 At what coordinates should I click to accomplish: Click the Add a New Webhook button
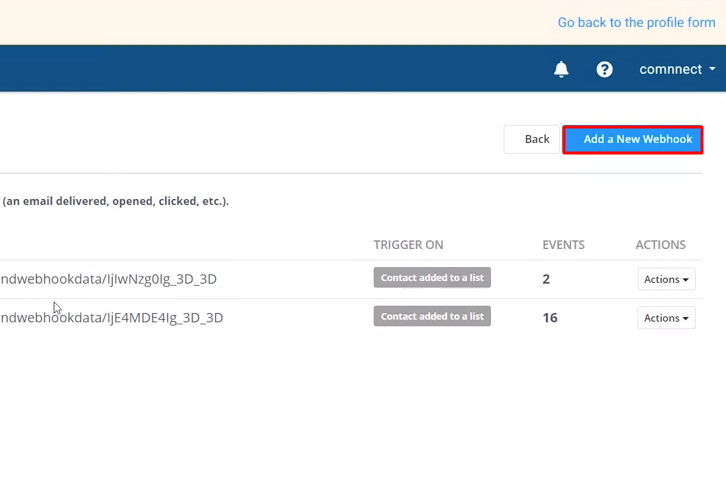tap(633, 139)
